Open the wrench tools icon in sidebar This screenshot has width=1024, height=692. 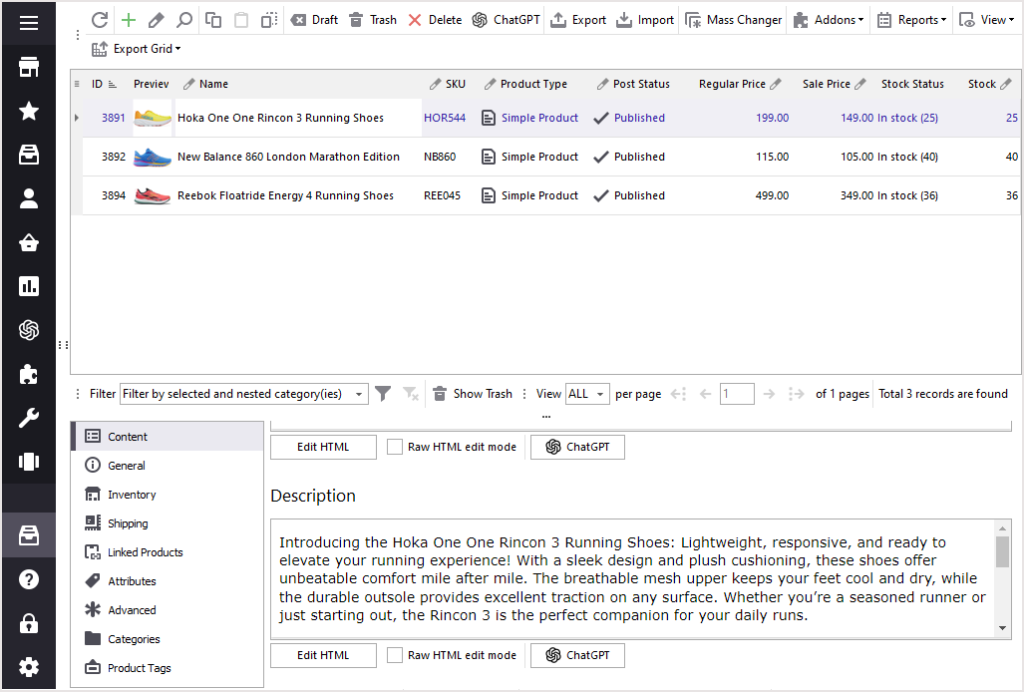29,417
